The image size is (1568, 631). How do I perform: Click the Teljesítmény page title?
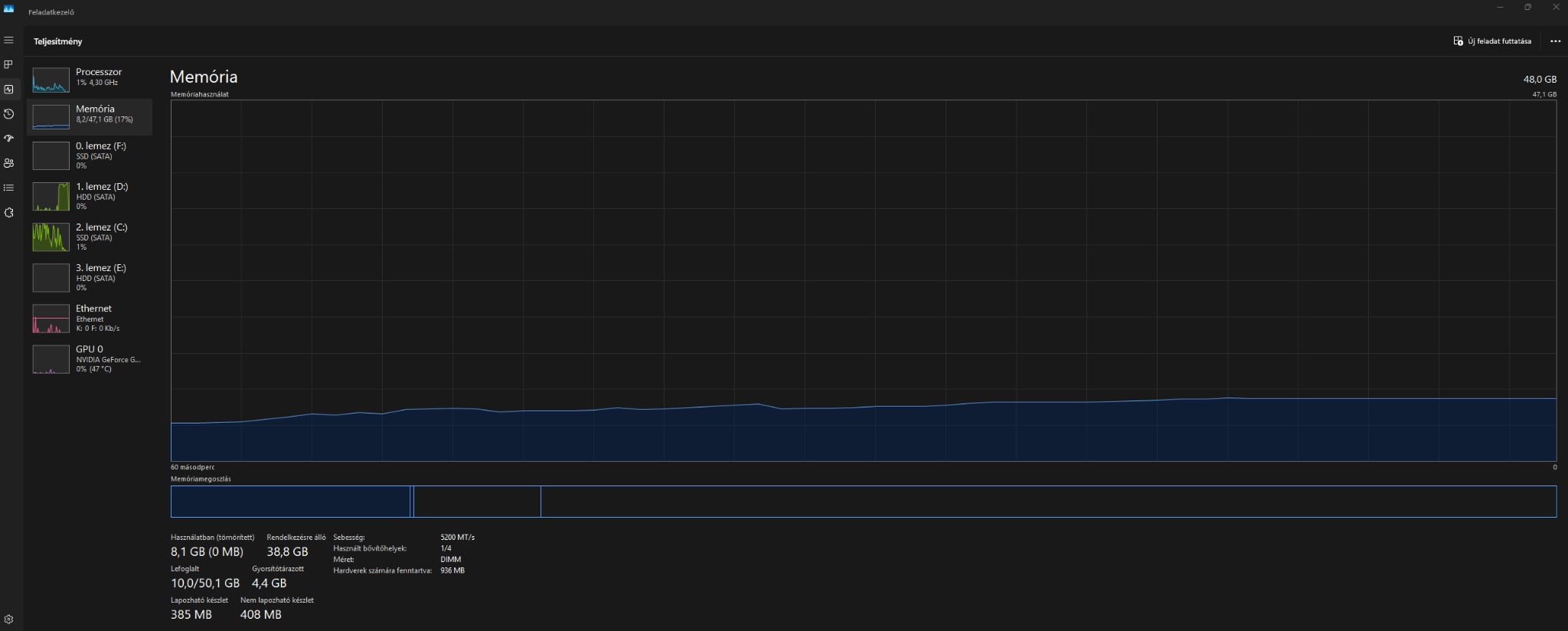58,41
